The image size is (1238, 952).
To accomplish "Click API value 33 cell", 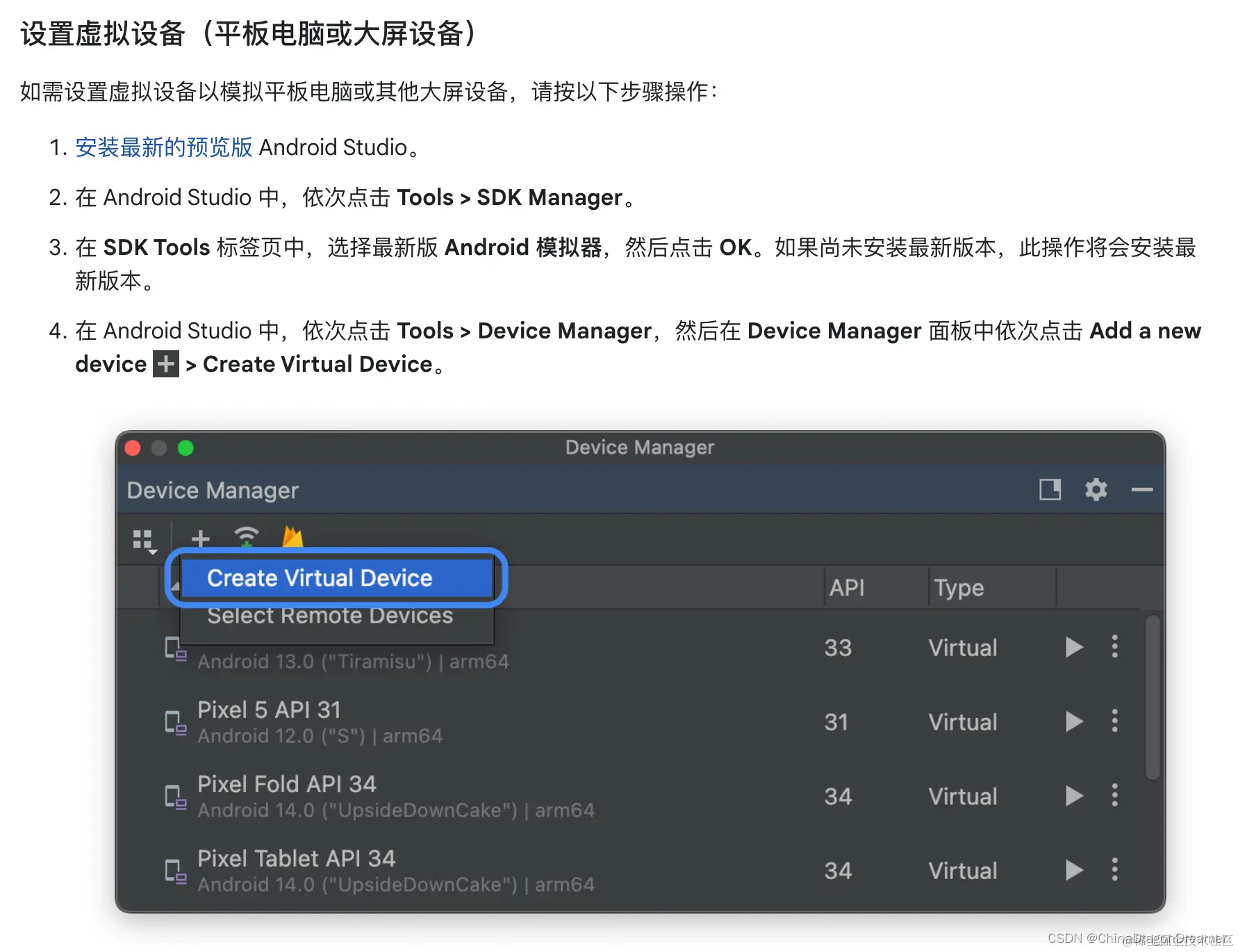I will coord(838,648).
